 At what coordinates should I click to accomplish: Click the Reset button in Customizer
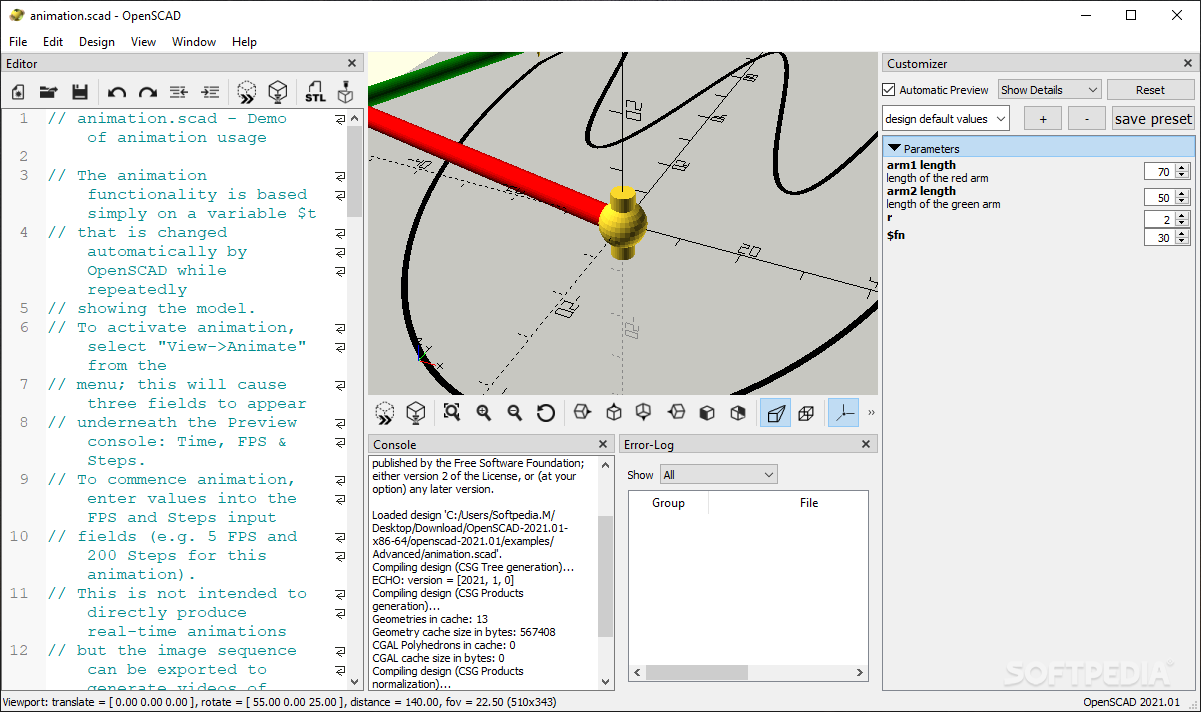(x=1150, y=90)
